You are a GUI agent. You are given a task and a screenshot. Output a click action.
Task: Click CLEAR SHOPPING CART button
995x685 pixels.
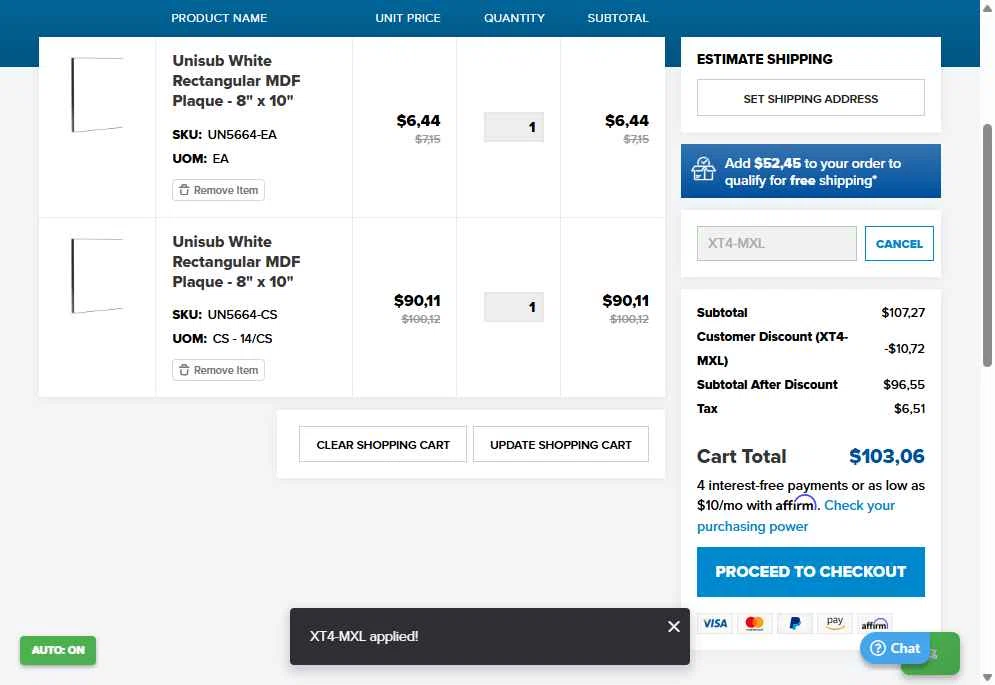383,444
